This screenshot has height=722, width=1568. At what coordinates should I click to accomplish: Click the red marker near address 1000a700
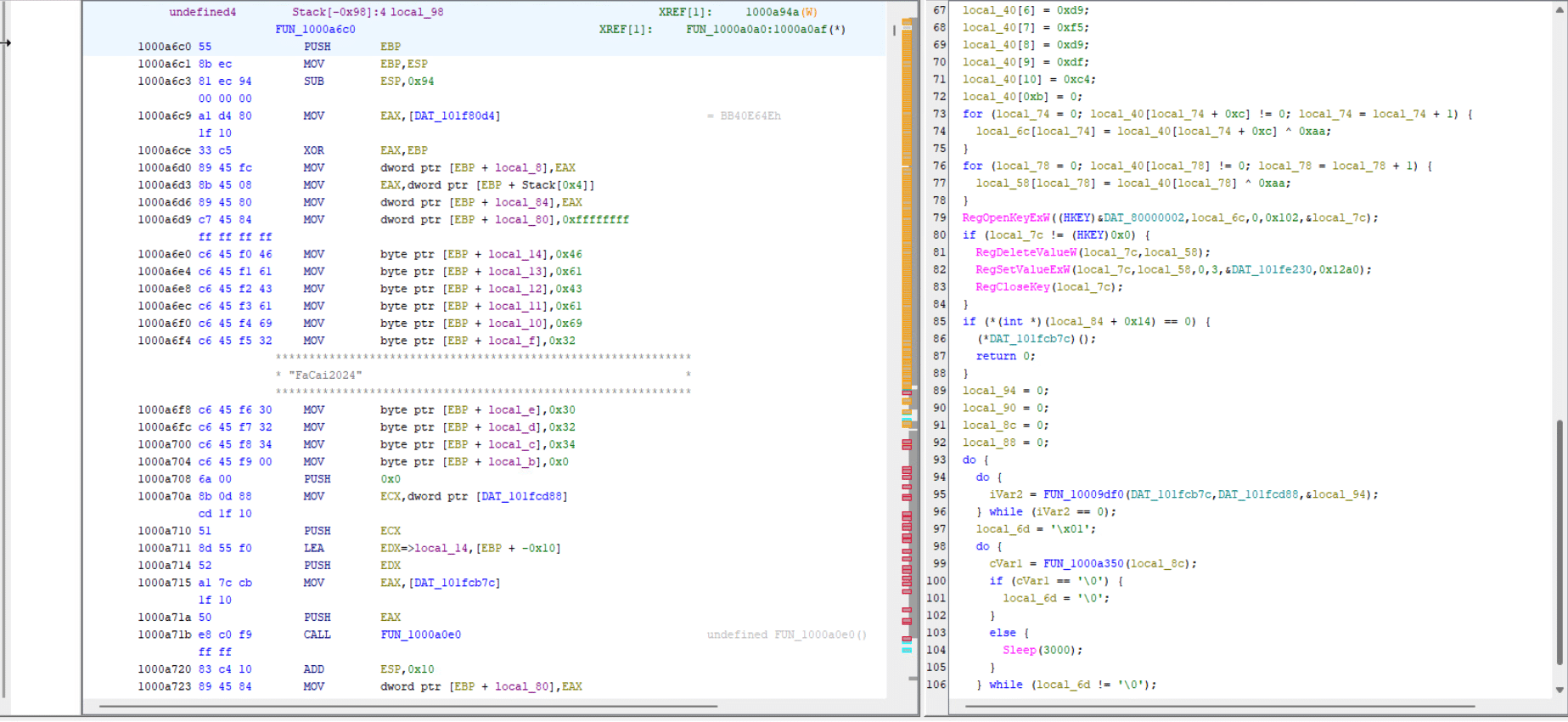[907, 444]
